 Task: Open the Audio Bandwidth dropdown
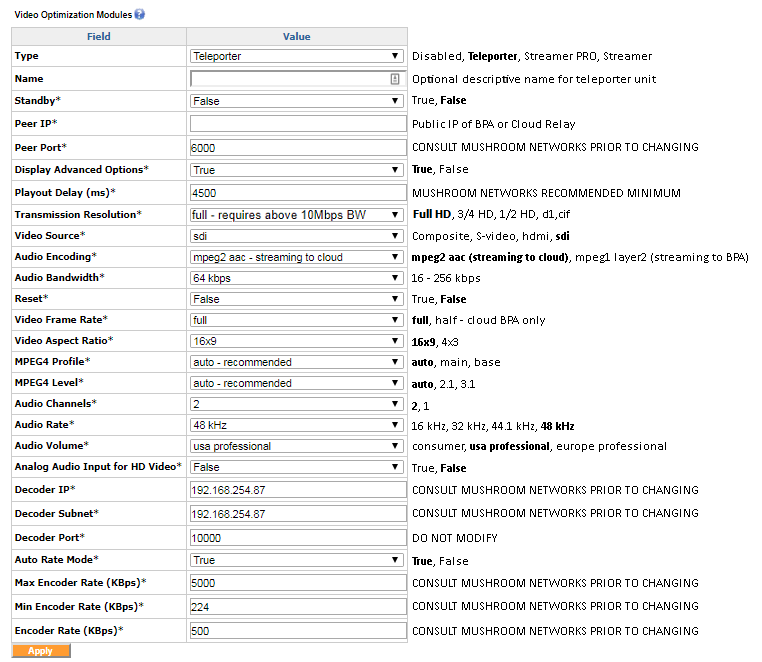pyautogui.click(x=296, y=278)
